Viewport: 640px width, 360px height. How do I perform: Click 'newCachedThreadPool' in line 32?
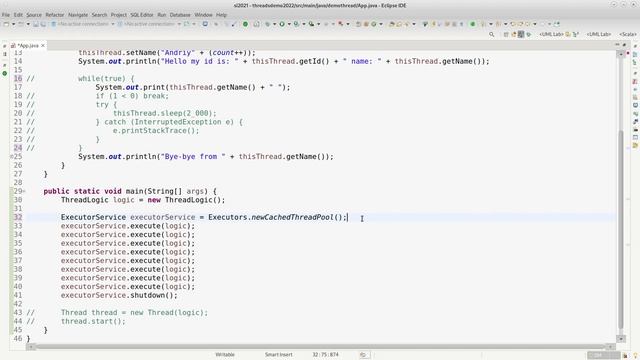pos(292,217)
